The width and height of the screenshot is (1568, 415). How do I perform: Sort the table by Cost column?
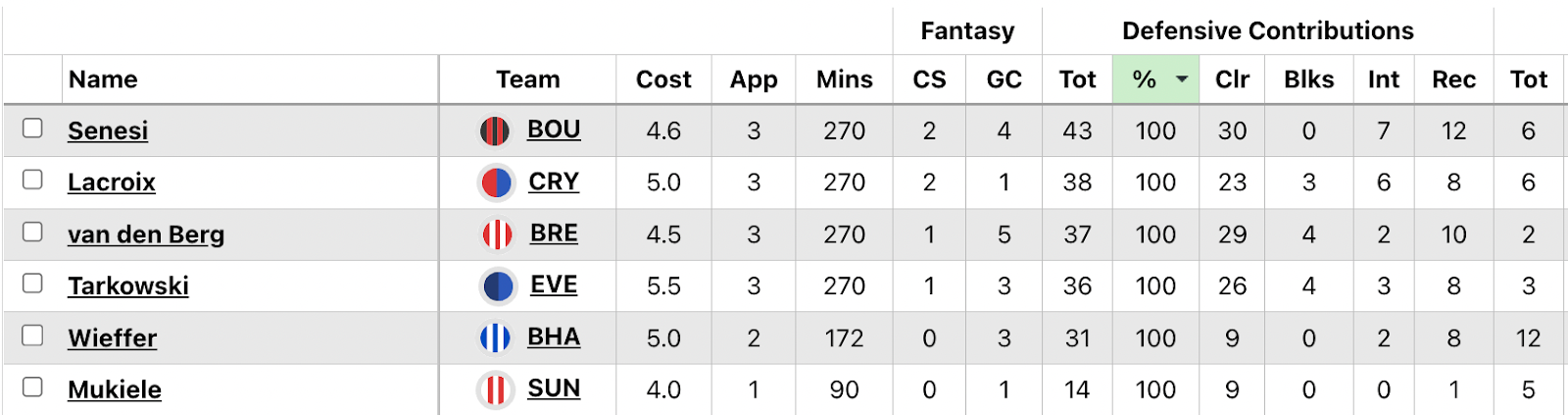point(663,79)
